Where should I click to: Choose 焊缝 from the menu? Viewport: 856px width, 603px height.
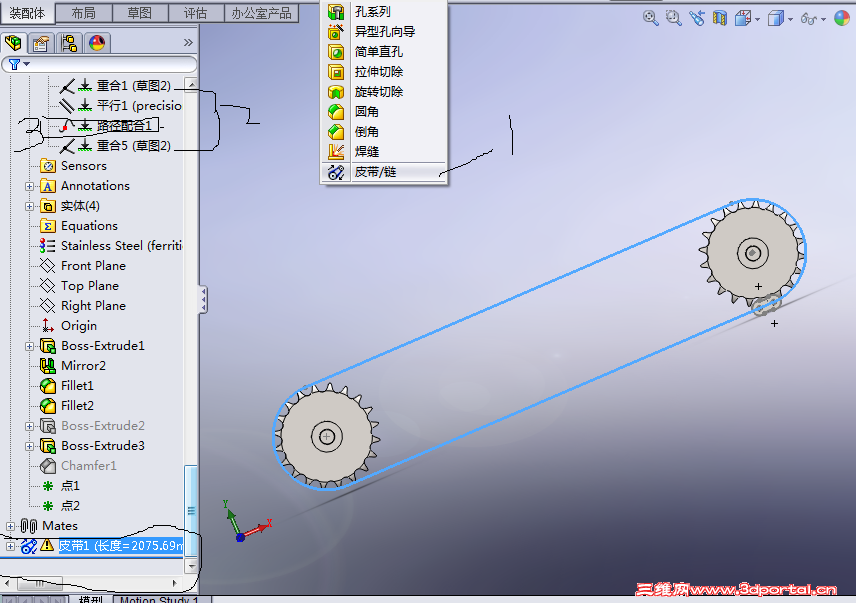point(384,152)
